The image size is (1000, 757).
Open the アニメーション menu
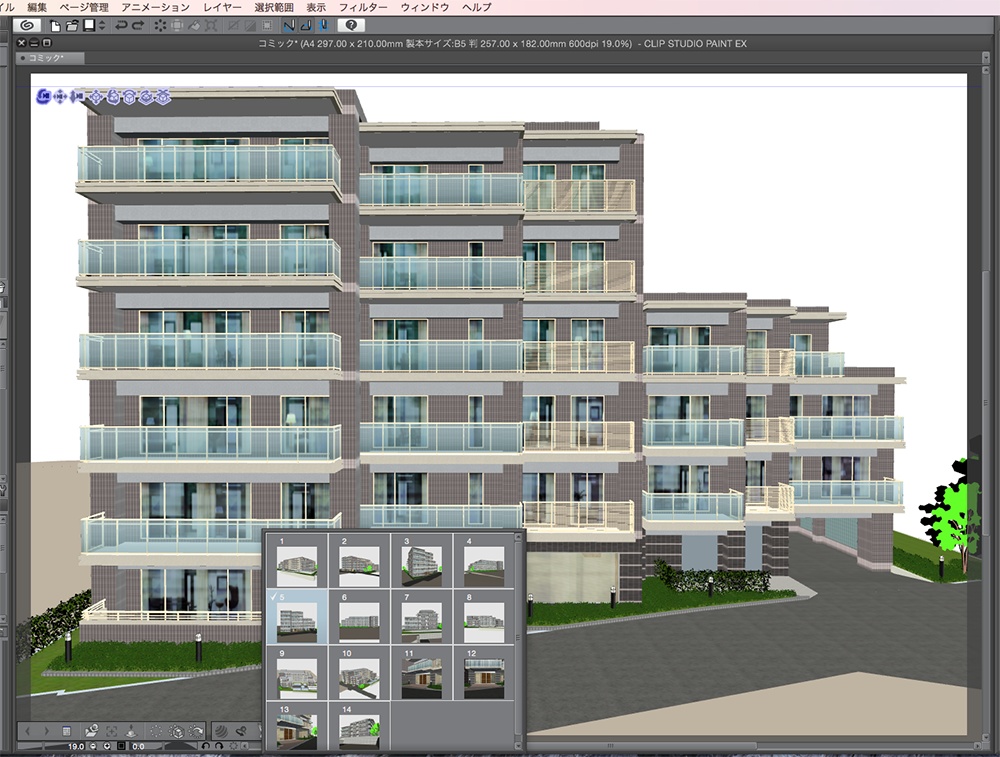[156, 7]
